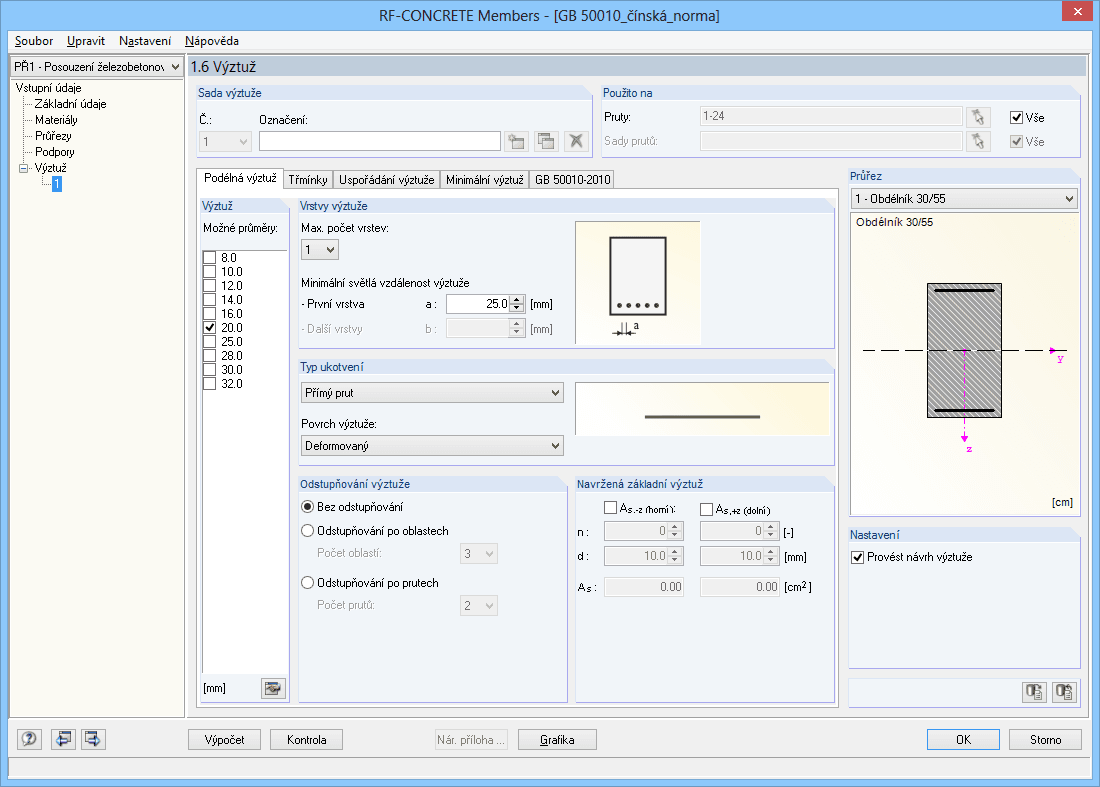Open the Upravit menu
Image resolution: width=1100 pixels, height=787 pixels.
click(x=86, y=41)
